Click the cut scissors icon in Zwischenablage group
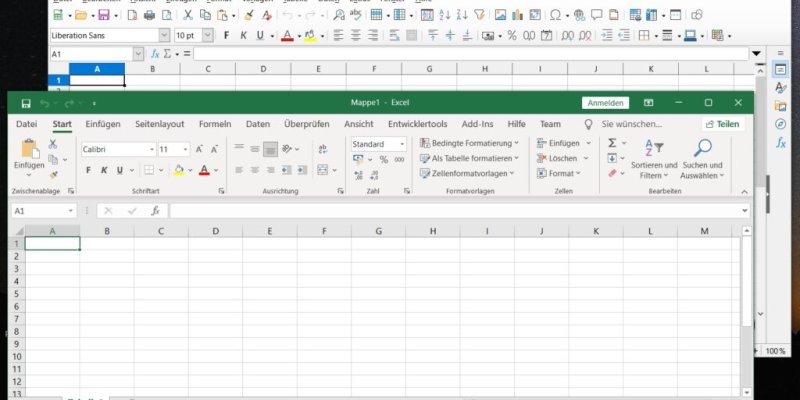 tap(53, 144)
